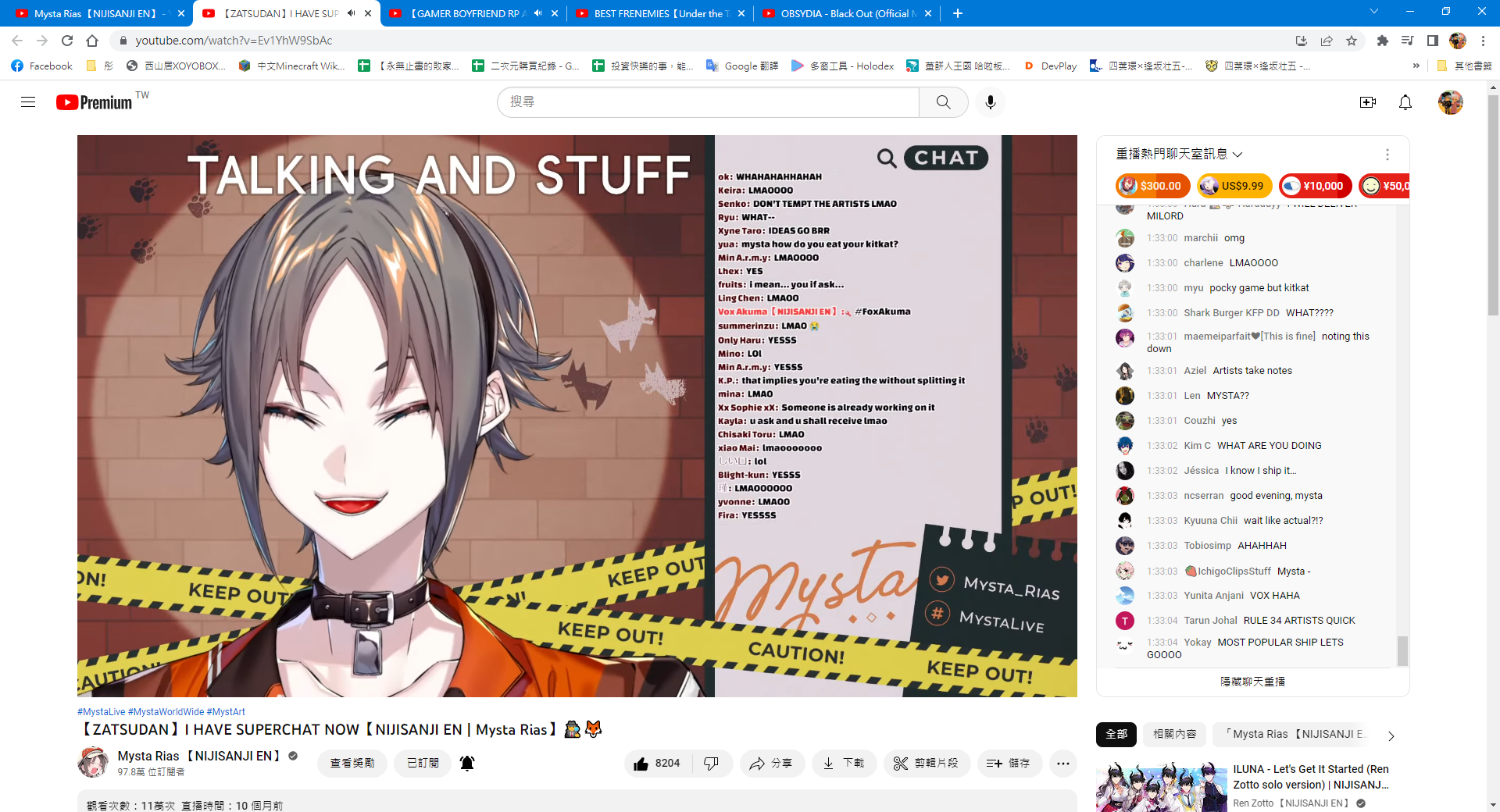Select the ¥10,000 Super Chat chip
The height and width of the screenshot is (812, 1500).
point(1316,186)
